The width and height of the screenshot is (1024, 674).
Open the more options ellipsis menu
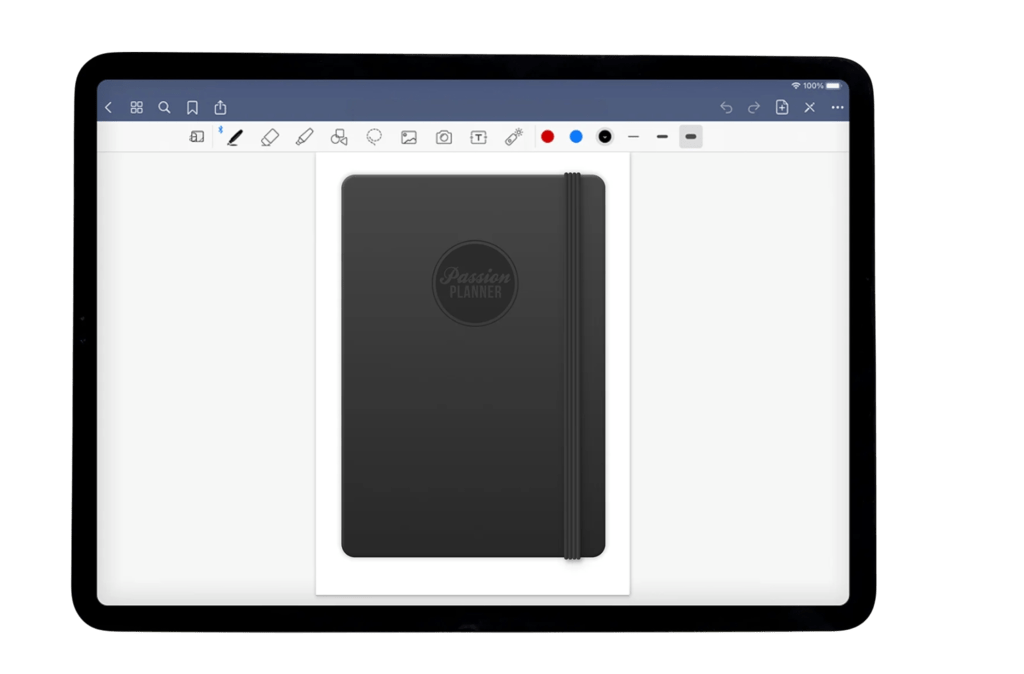click(837, 108)
